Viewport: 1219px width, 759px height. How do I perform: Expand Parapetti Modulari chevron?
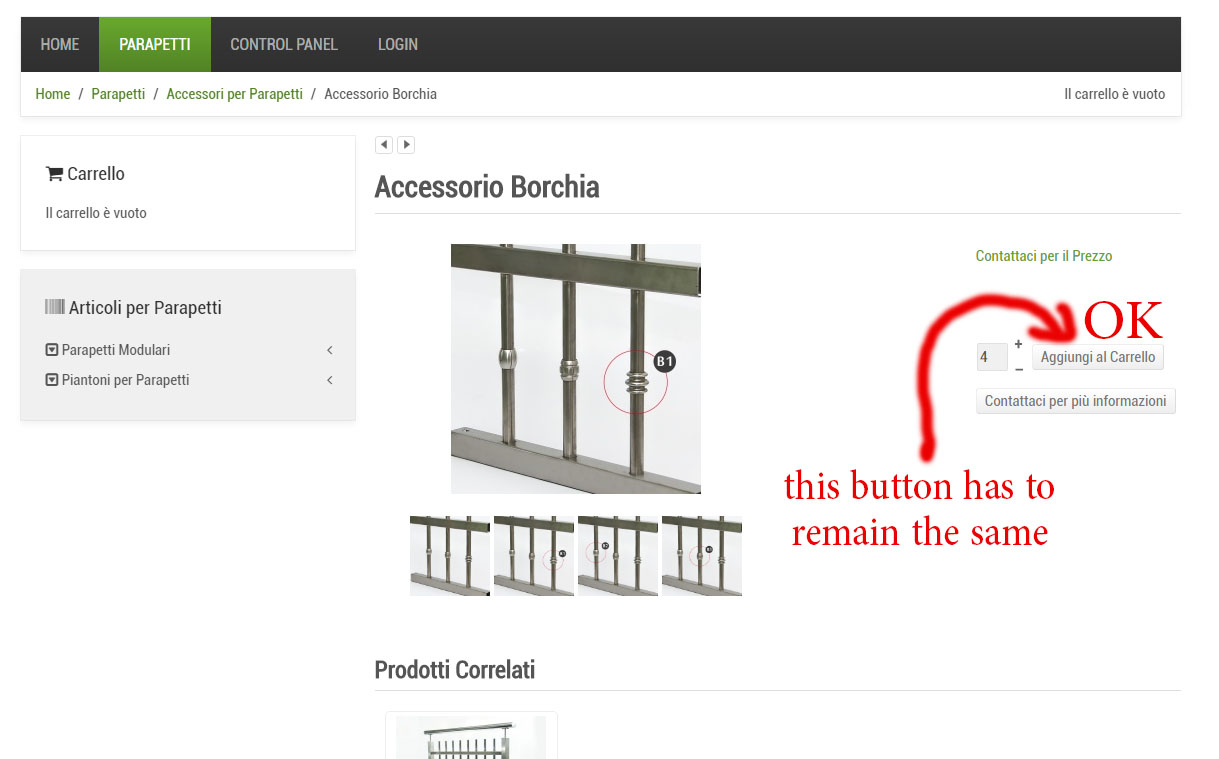329,350
